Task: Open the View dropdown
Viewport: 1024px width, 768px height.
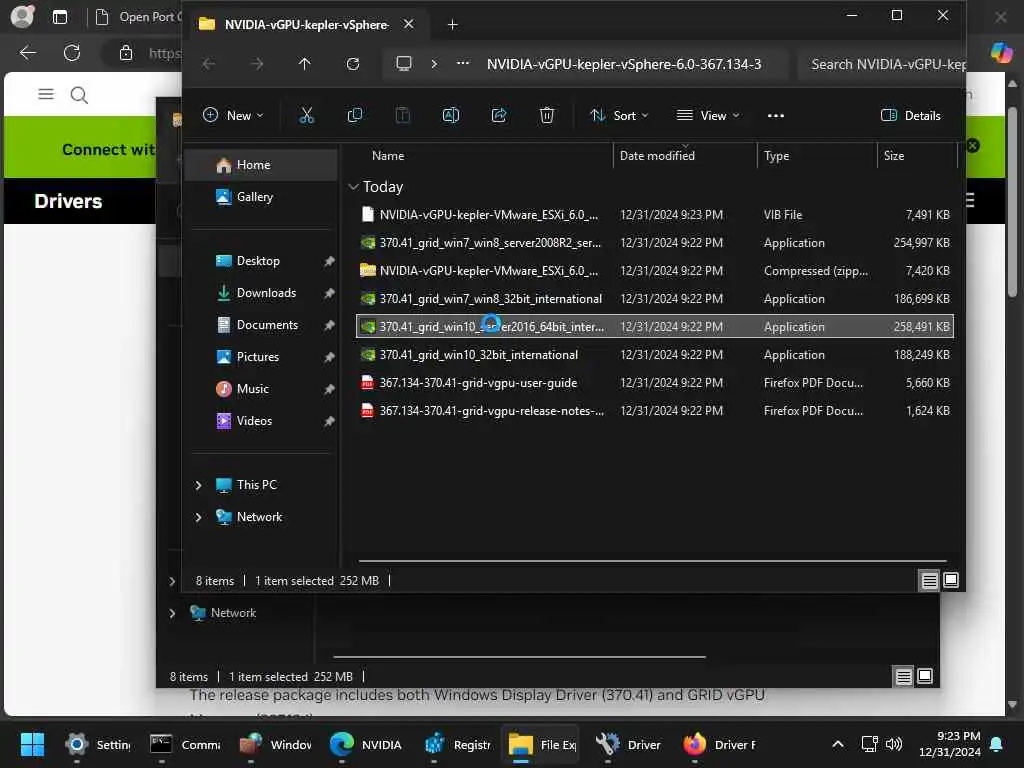Action: pyautogui.click(x=708, y=116)
